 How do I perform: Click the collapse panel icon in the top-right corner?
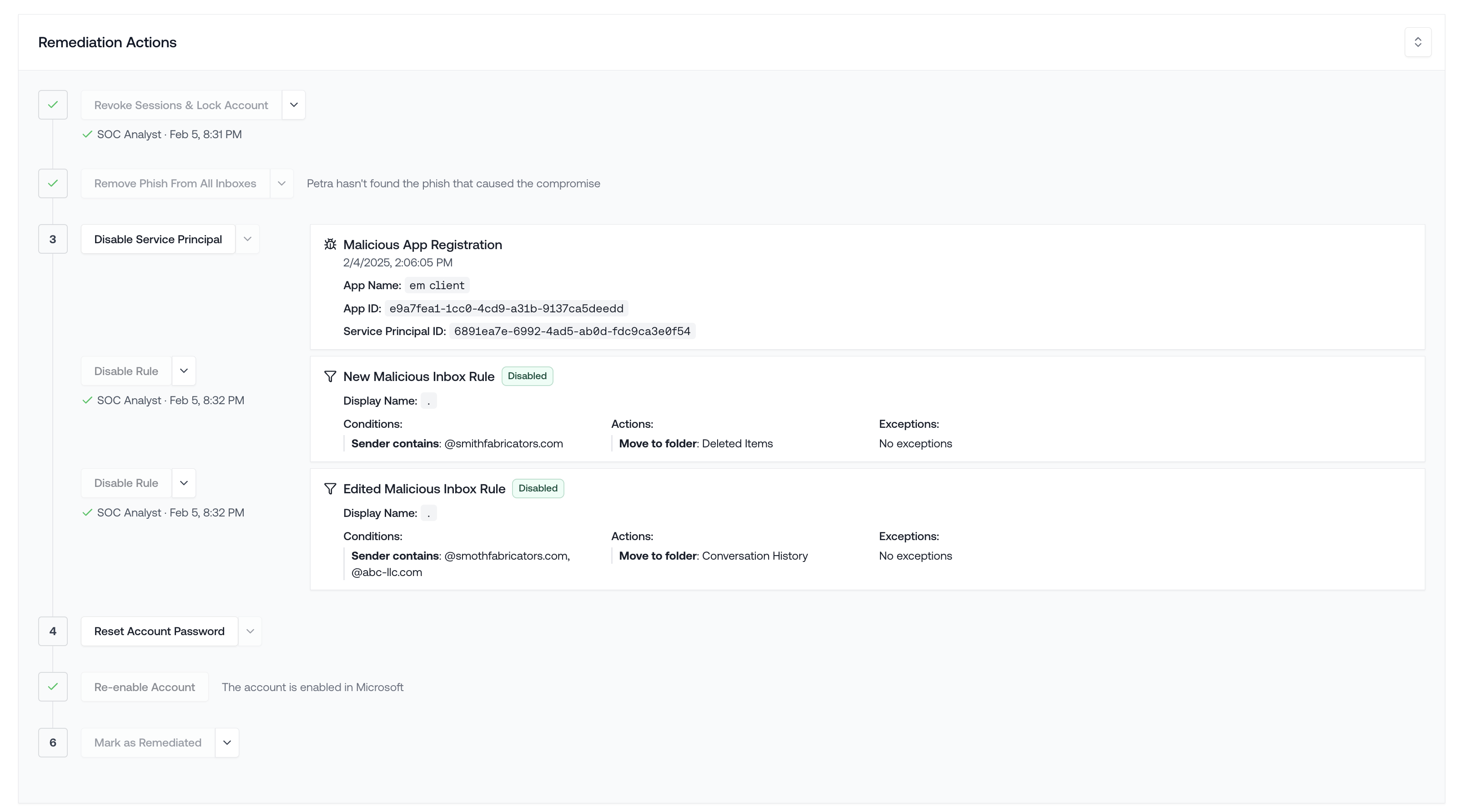click(x=1417, y=41)
